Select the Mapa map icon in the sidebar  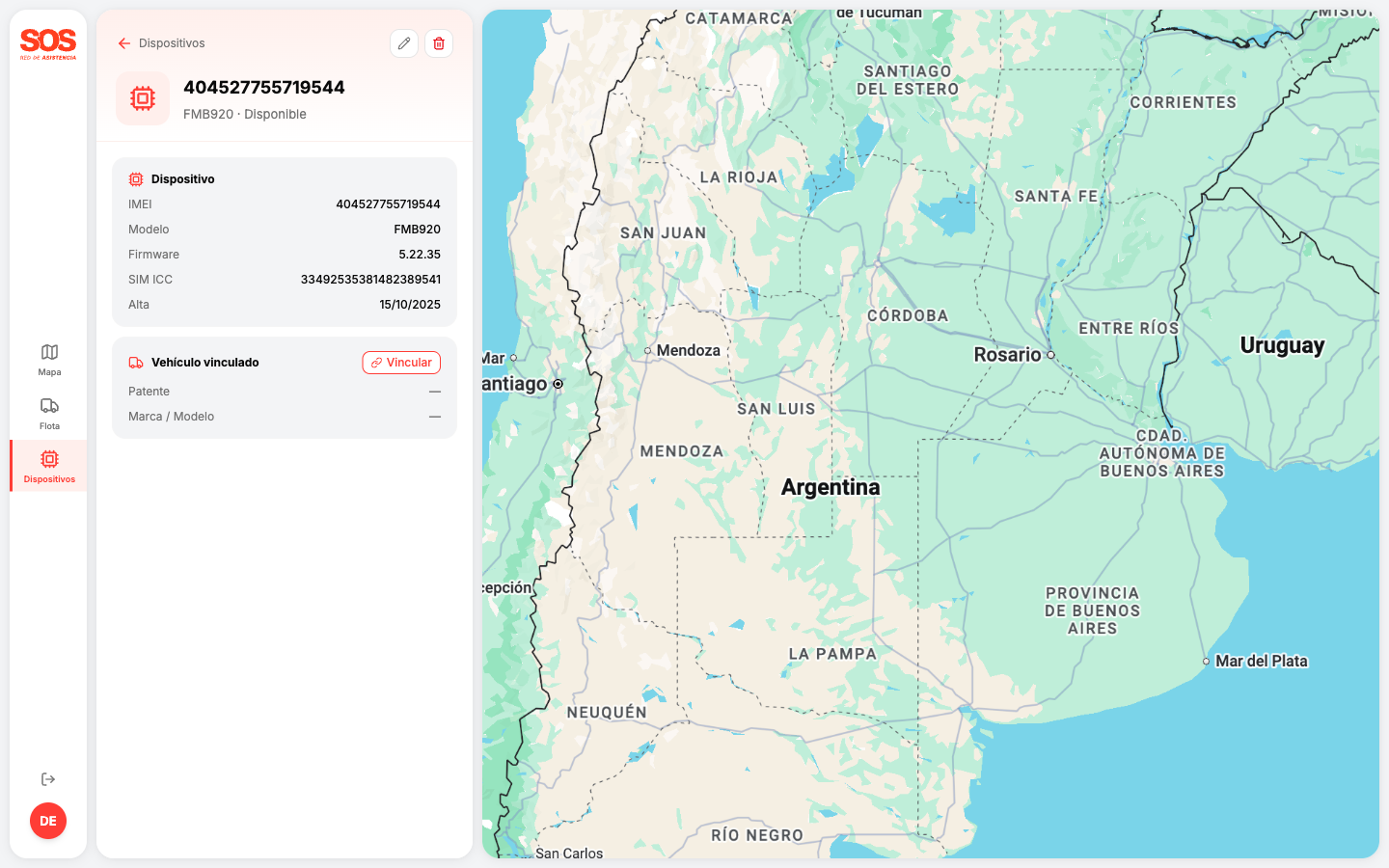click(48, 352)
